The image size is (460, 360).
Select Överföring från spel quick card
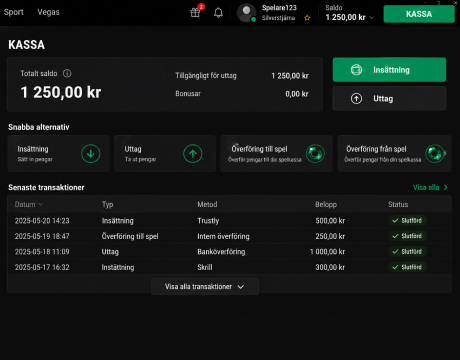[395, 154]
